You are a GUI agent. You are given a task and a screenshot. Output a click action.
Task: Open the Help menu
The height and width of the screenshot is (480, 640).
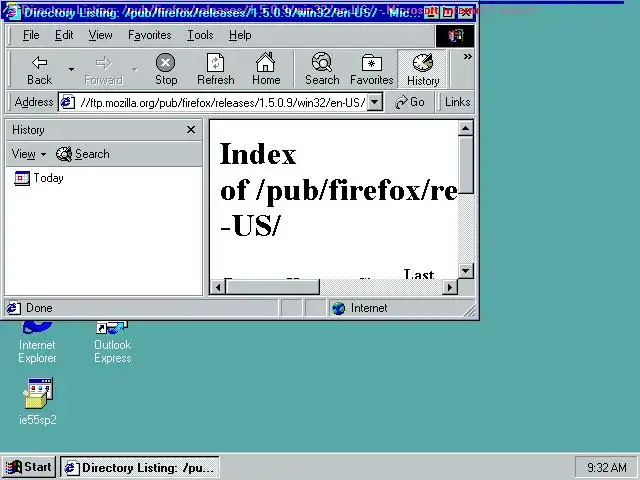[240, 35]
